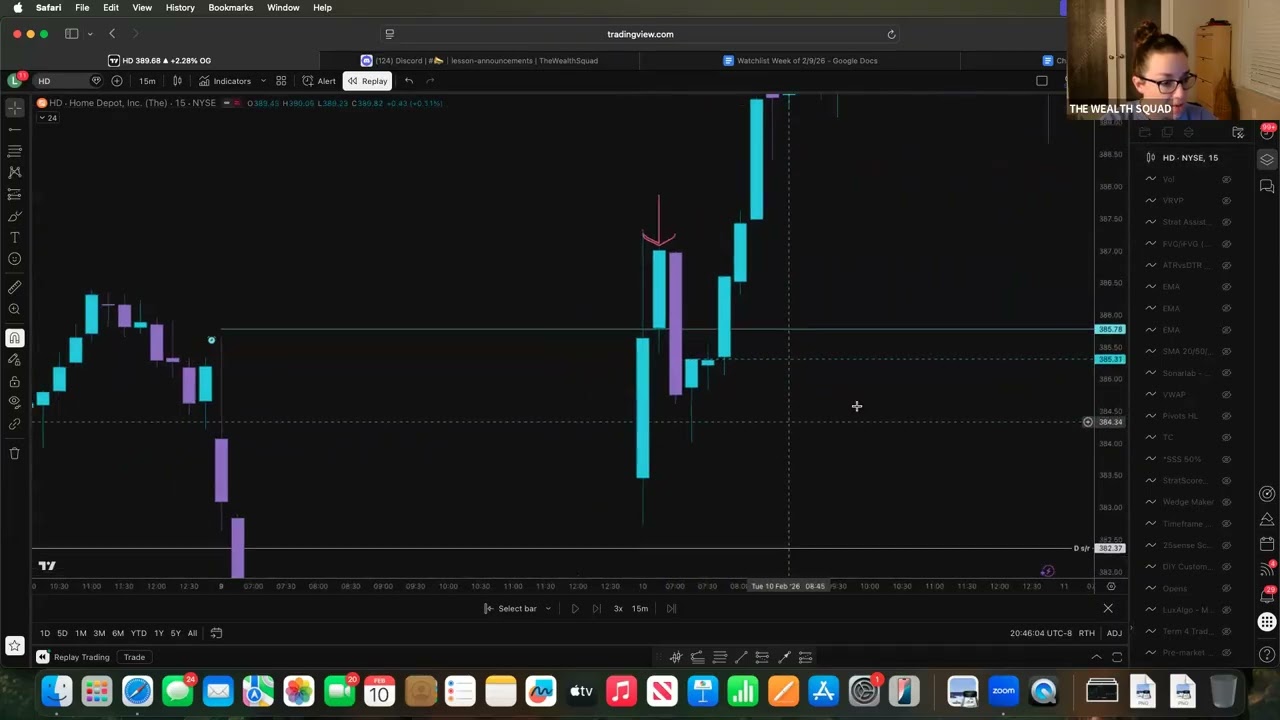Click the compare or add symbol plus icon
The width and height of the screenshot is (1280, 720).
point(117,81)
